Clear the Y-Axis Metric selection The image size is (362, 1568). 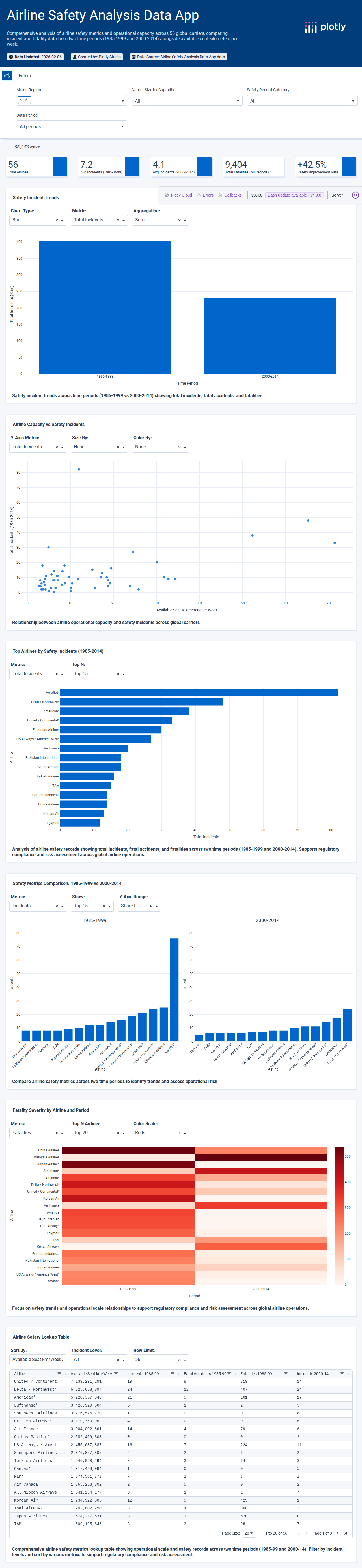pyautogui.click(x=57, y=447)
